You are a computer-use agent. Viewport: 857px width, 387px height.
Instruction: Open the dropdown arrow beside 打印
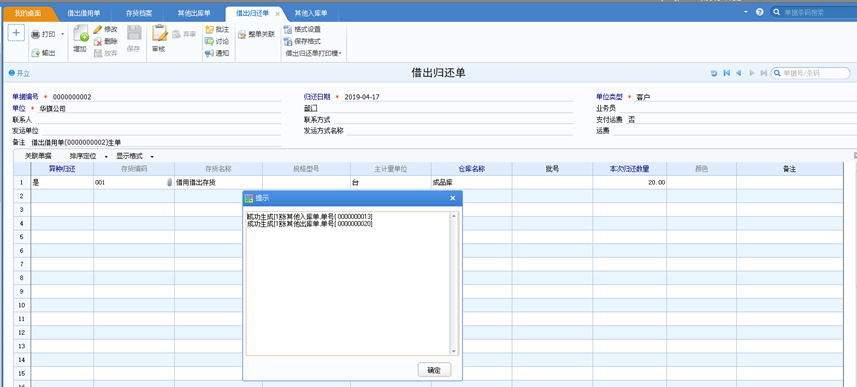click(62, 34)
